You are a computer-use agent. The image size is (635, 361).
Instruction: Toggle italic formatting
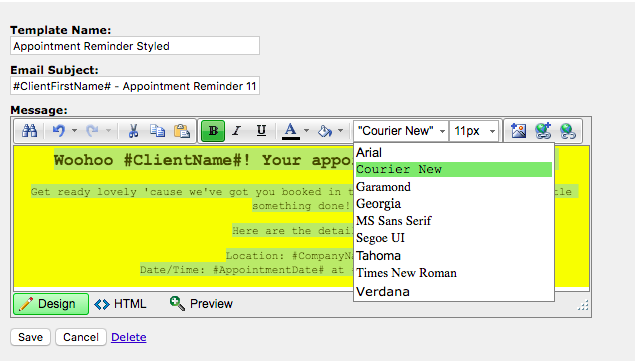(x=237, y=131)
